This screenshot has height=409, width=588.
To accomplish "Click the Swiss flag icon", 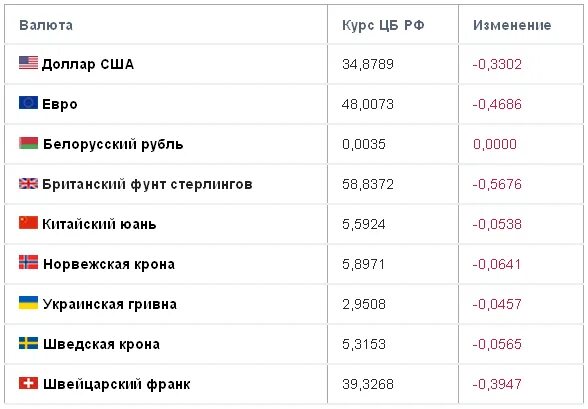I will [28, 383].
